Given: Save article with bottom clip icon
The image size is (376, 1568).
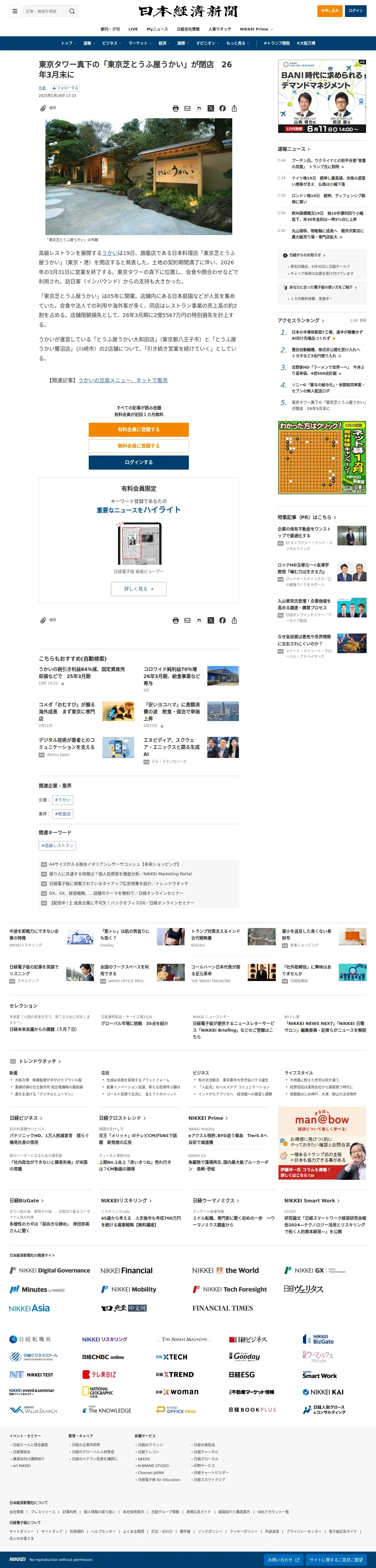Looking at the screenshot, I should (x=43, y=620).
